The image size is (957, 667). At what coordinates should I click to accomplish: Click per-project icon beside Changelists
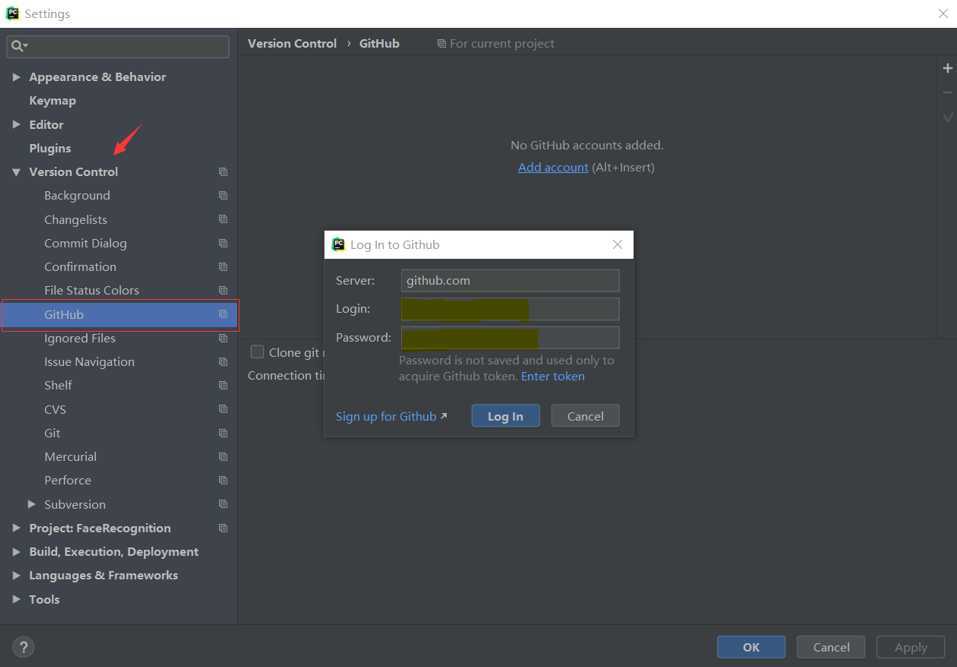pos(223,219)
